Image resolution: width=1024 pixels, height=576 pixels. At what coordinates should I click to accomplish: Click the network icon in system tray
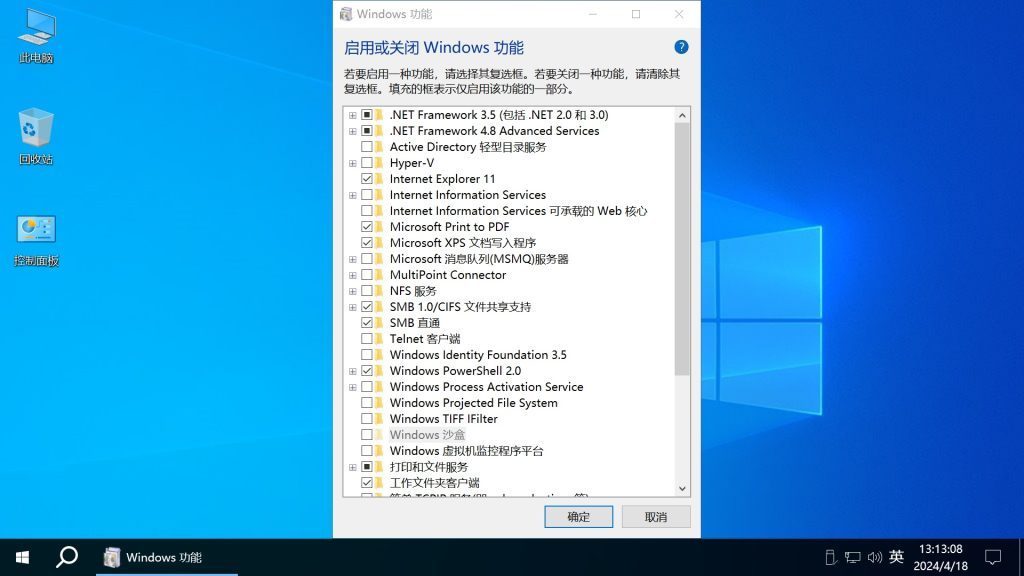coord(853,557)
